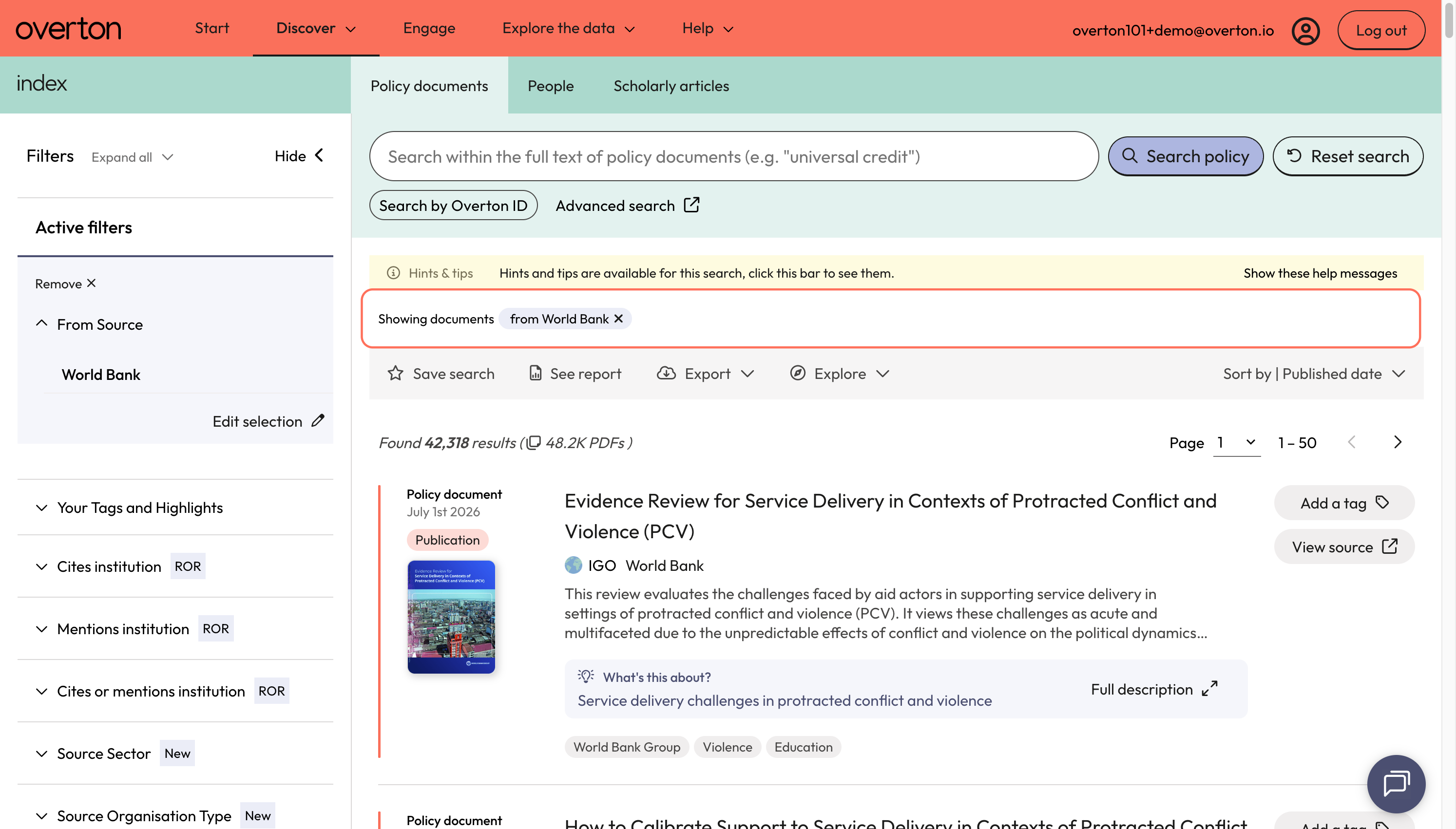1456x829 pixels.
Task: Click the Log out button
Action: tap(1381, 30)
